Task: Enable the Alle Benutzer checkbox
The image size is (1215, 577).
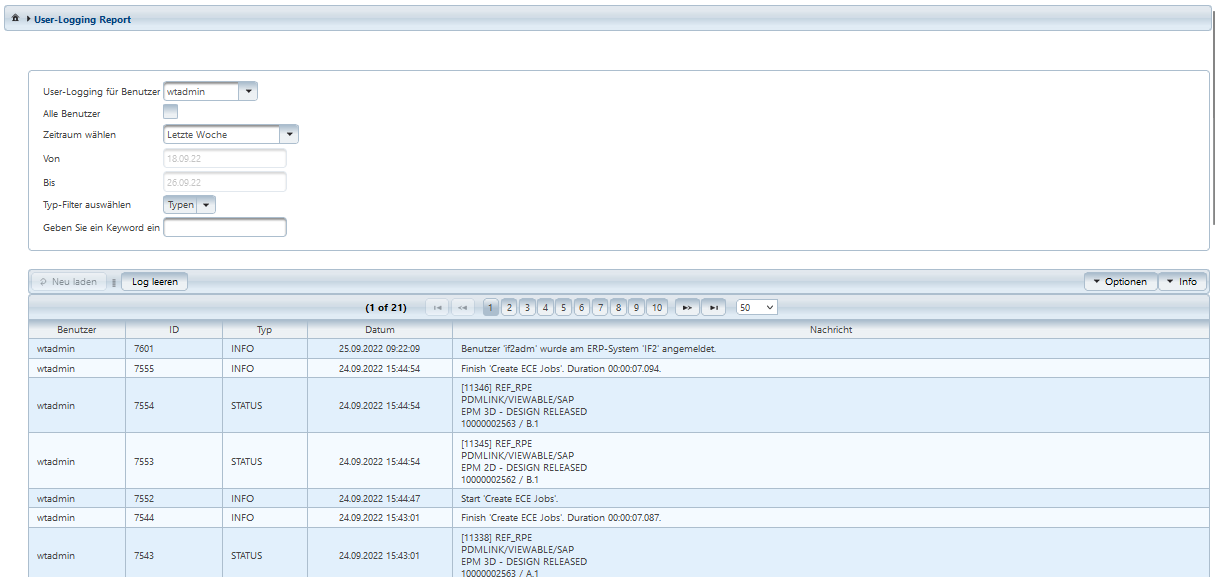Action: point(170,112)
